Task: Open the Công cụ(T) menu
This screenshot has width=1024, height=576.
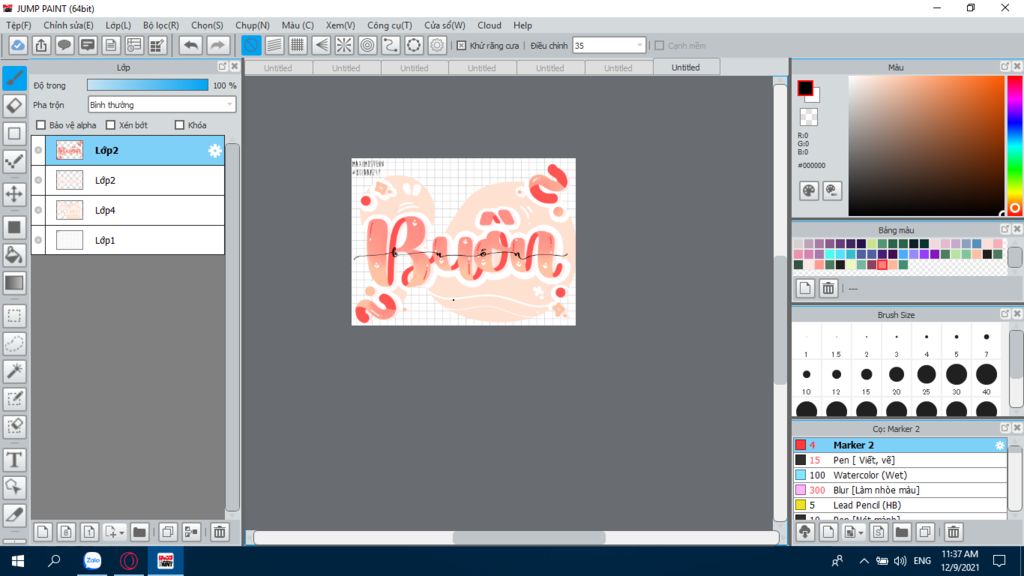Action: (x=389, y=25)
